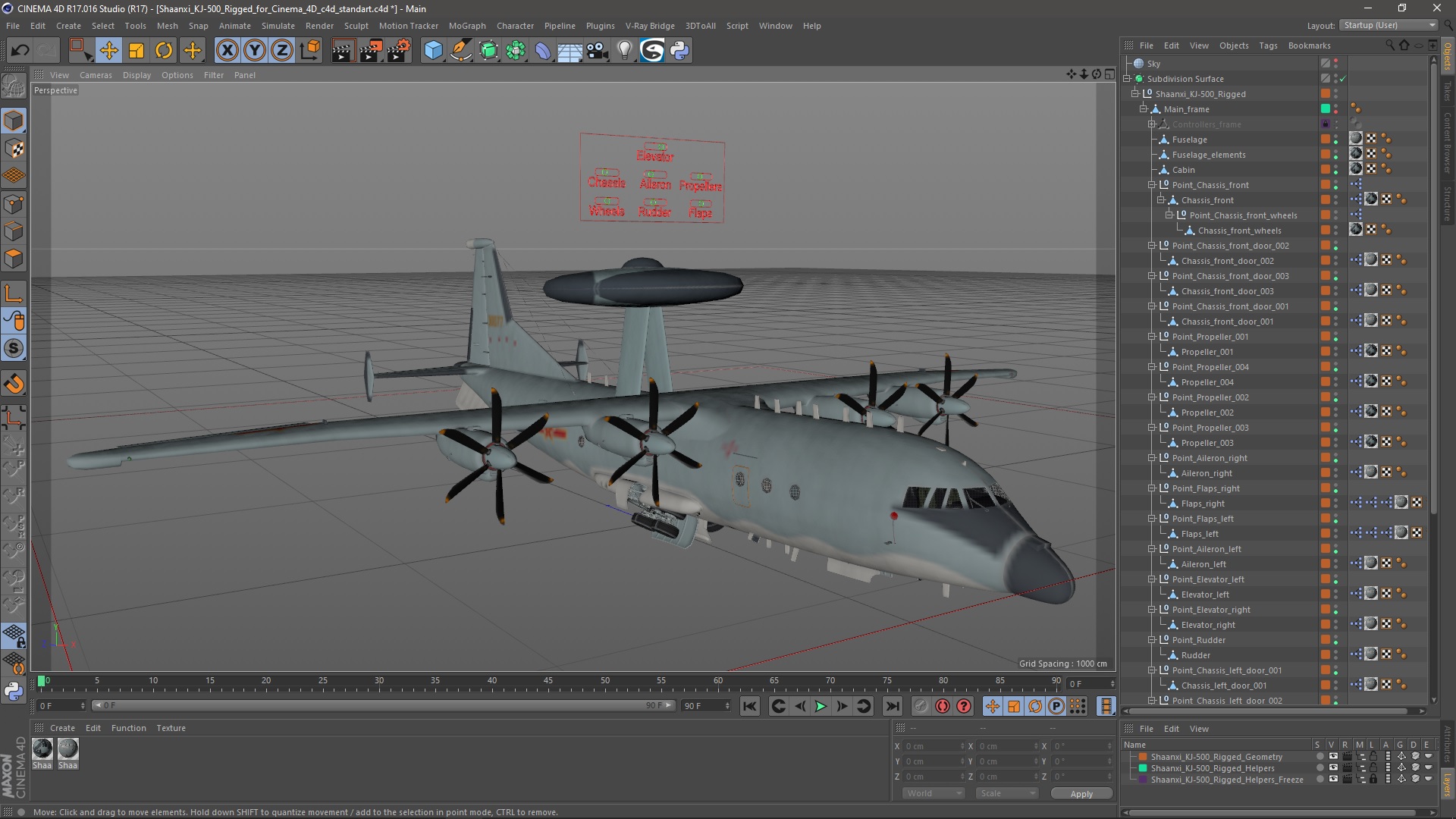Open the Layout dropdown Startup (User)
Viewport: 1456px width, 819px height.
[x=1389, y=25]
